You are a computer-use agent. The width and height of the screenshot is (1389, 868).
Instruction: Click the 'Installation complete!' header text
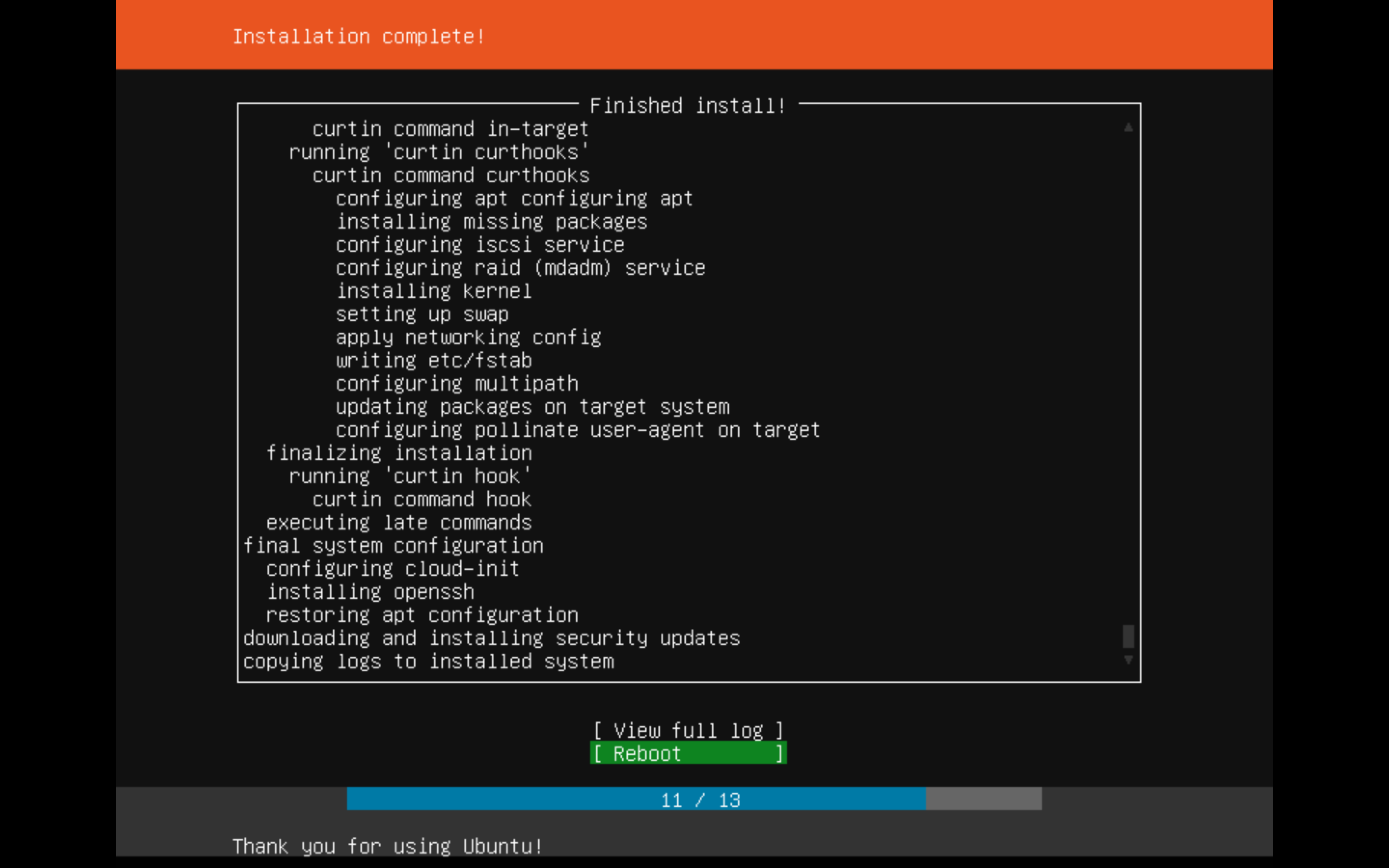[359, 37]
